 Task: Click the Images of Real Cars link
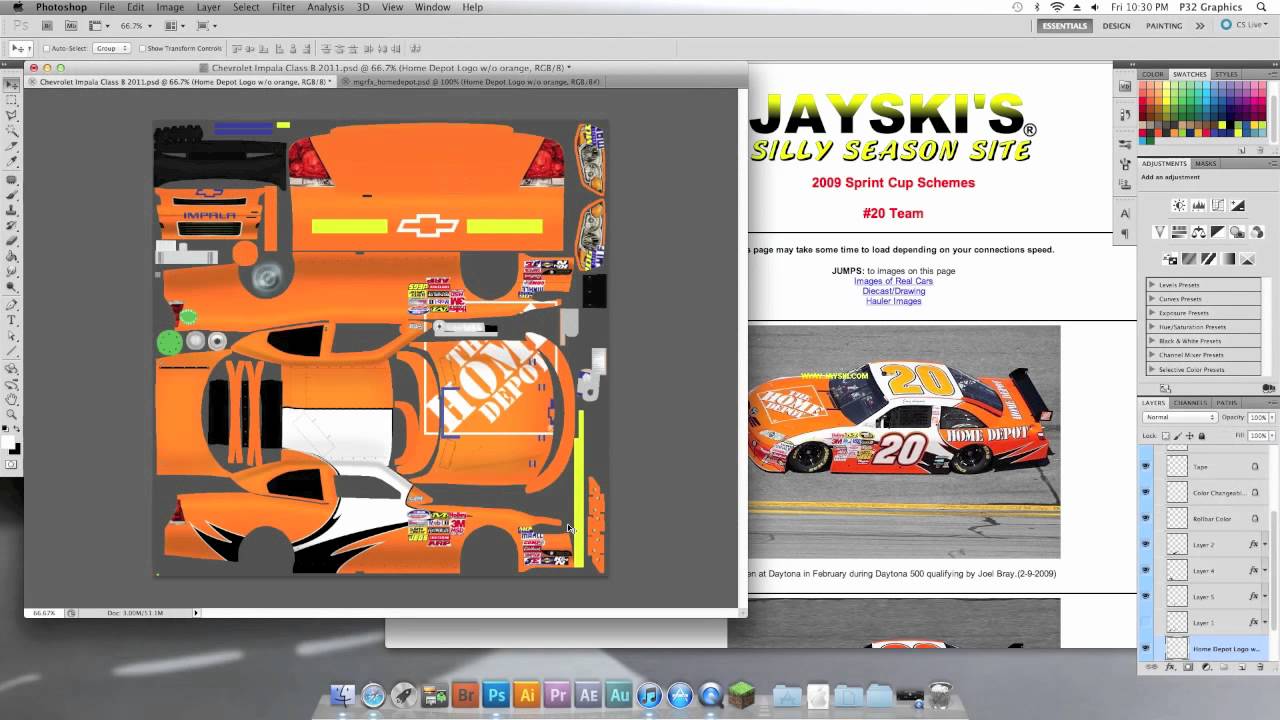click(893, 281)
